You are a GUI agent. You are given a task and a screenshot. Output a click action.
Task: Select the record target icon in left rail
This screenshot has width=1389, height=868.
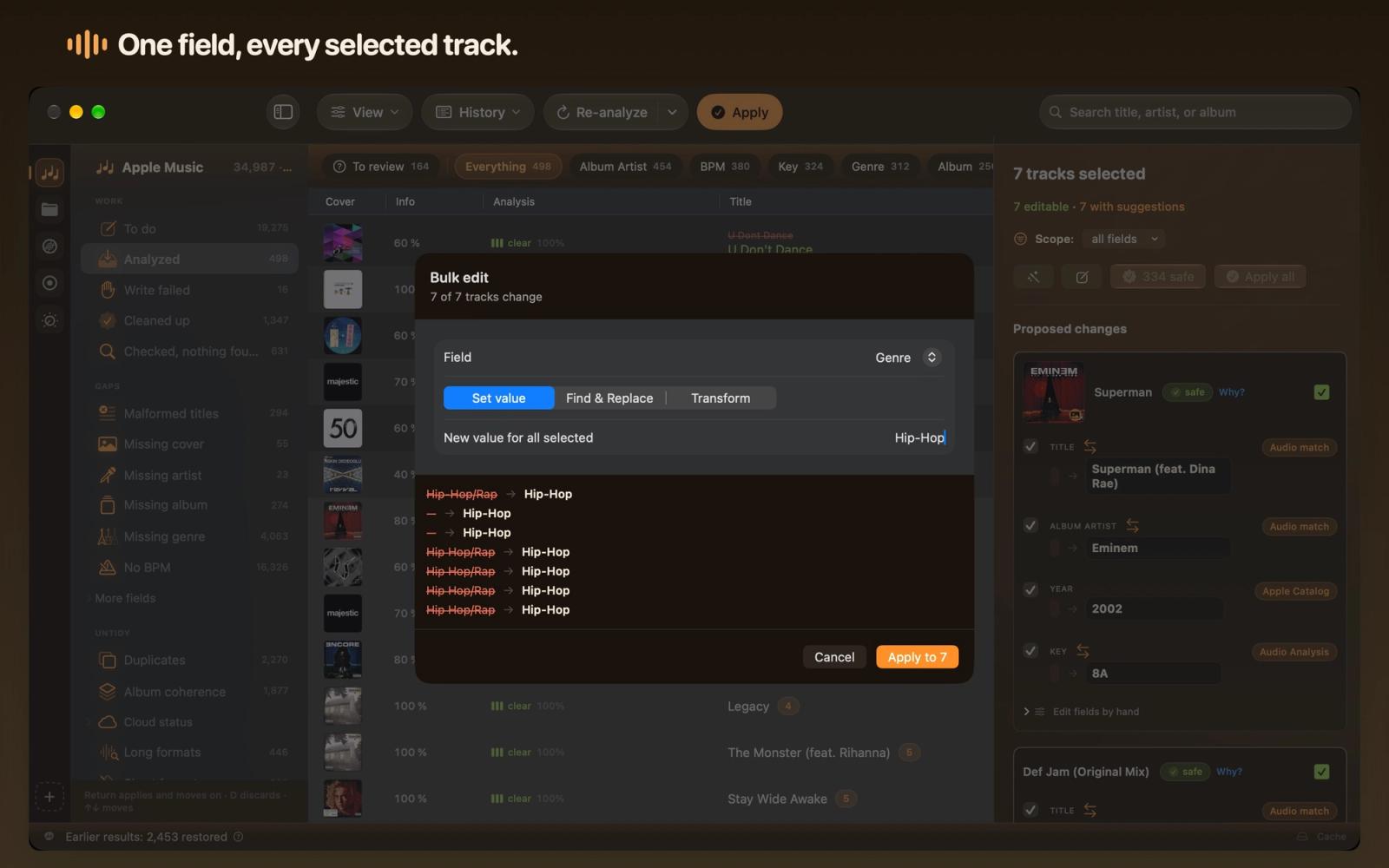pyautogui.click(x=49, y=283)
